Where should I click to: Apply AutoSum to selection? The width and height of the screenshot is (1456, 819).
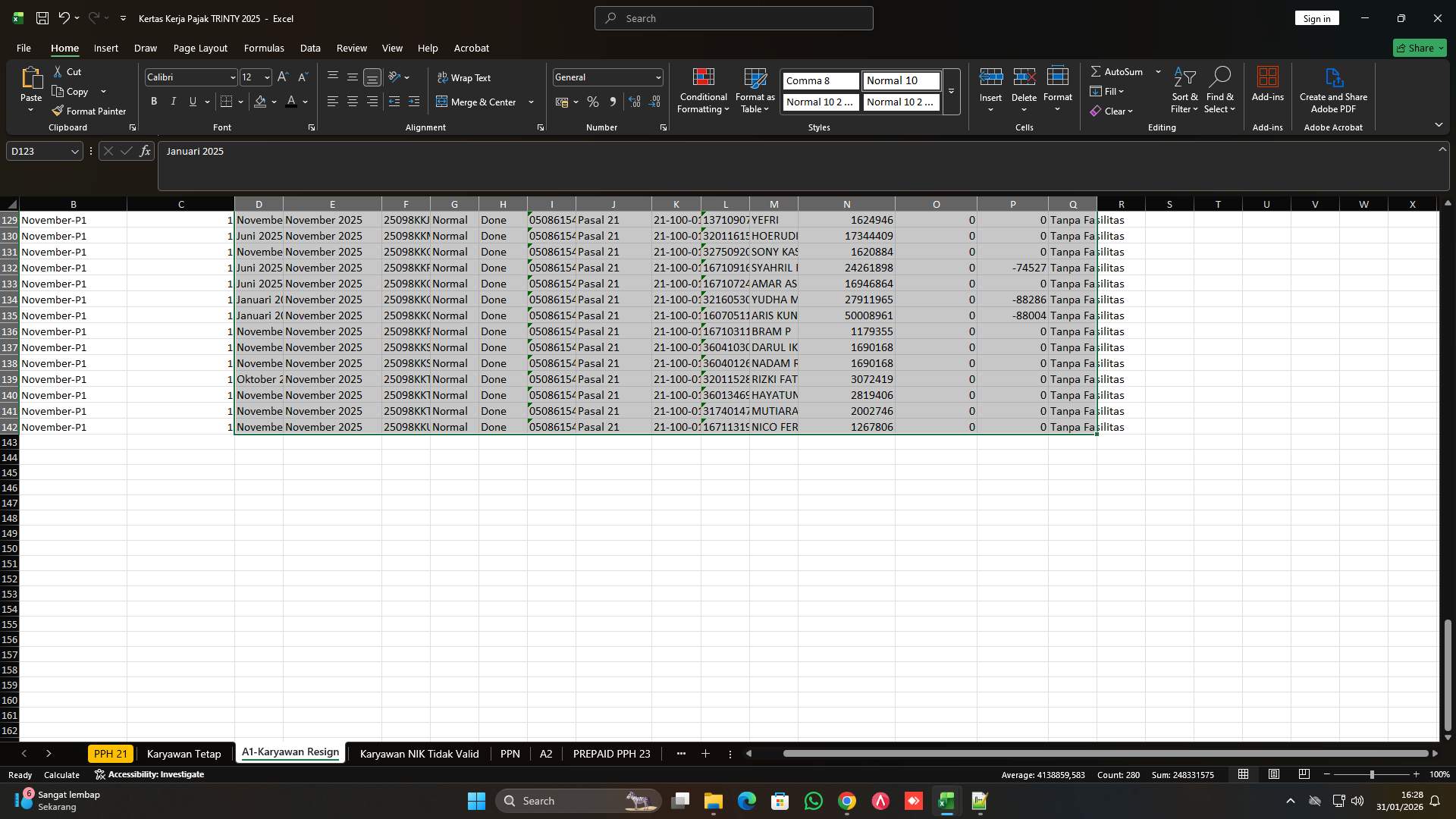tap(1120, 71)
